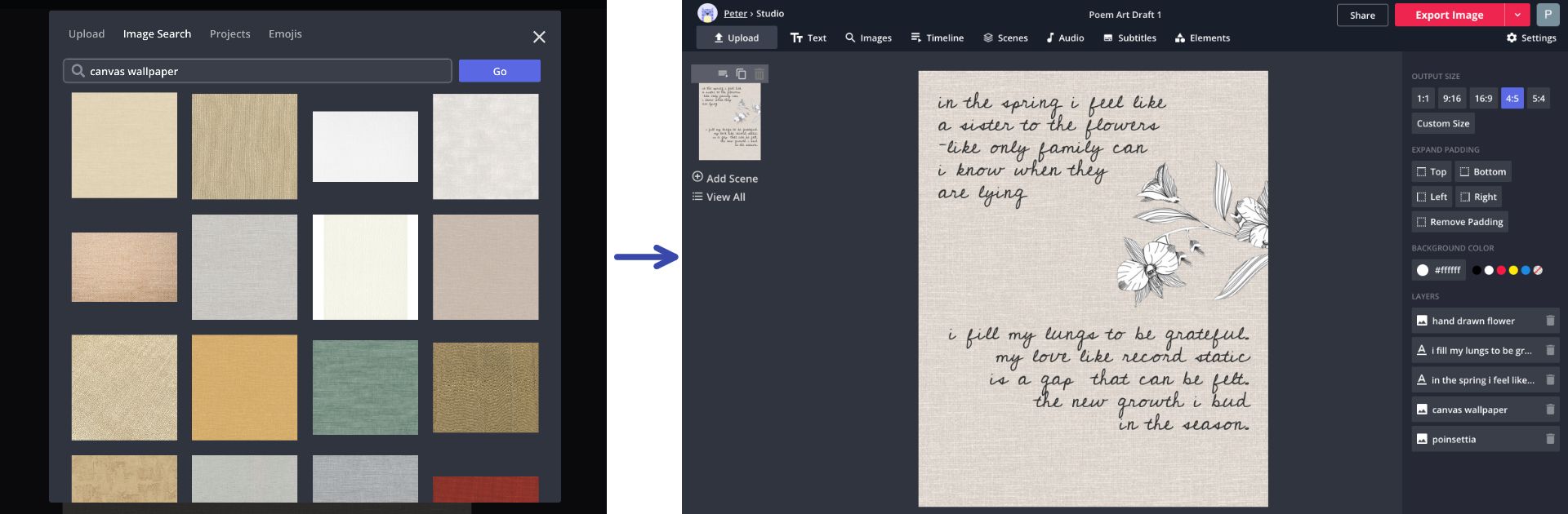Click the text icon on 'i fill my lungs' layer

click(x=1422, y=350)
